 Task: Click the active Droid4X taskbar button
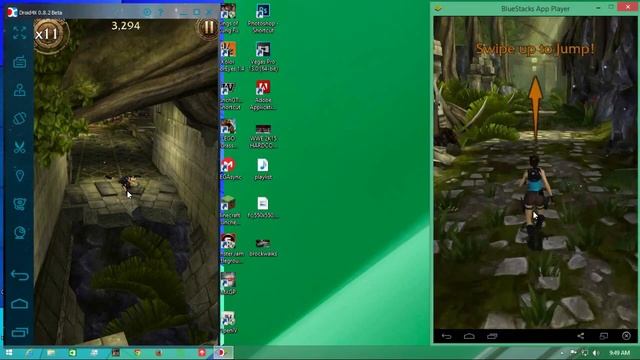point(222,352)
